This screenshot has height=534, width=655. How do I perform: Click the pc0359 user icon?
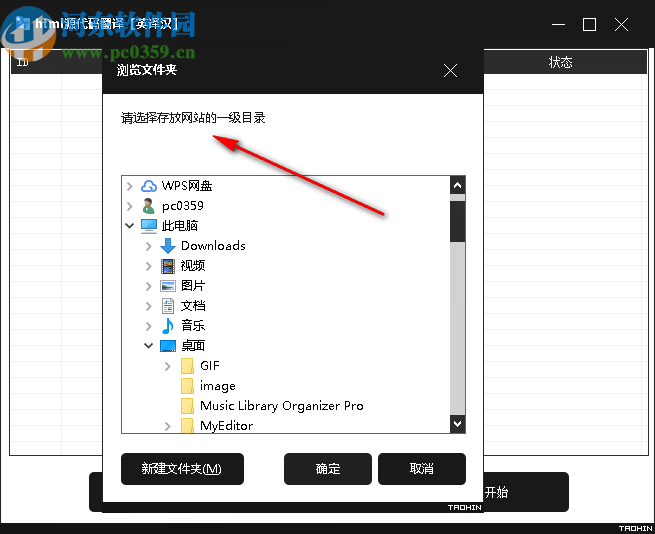148,206
